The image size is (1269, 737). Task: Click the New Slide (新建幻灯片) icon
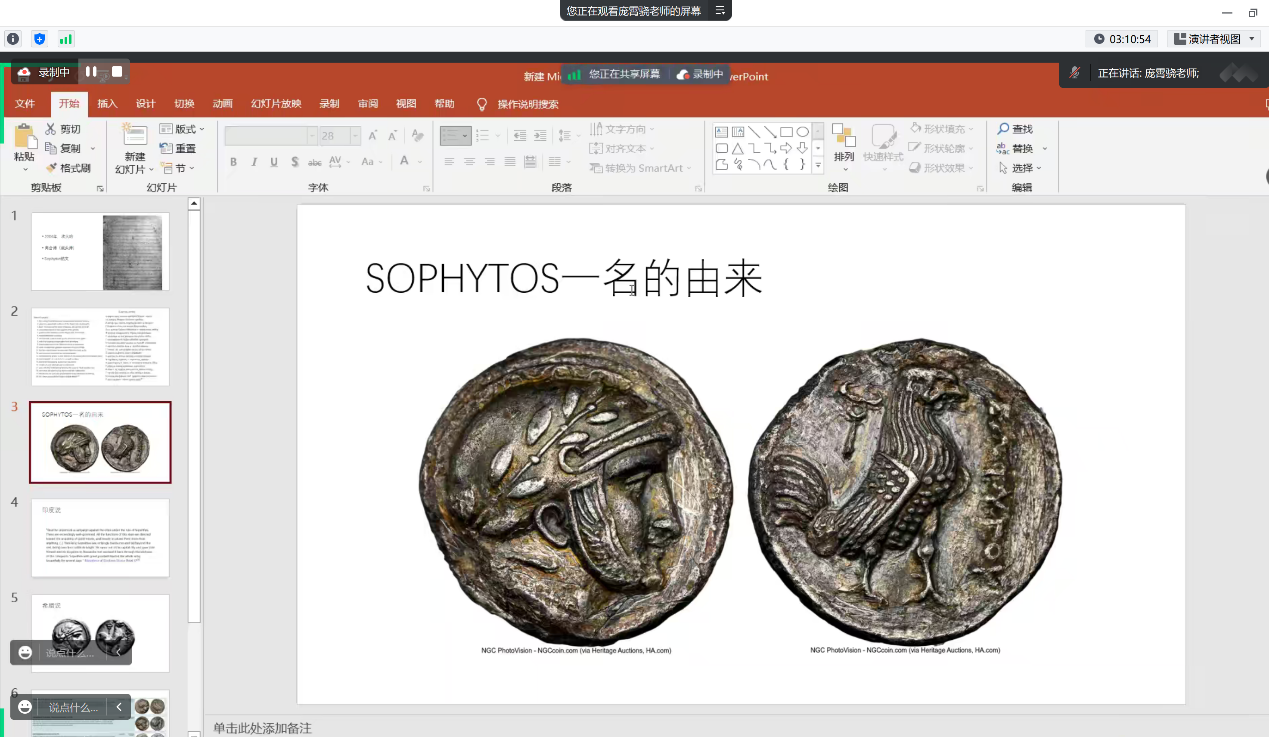(134, 137)
